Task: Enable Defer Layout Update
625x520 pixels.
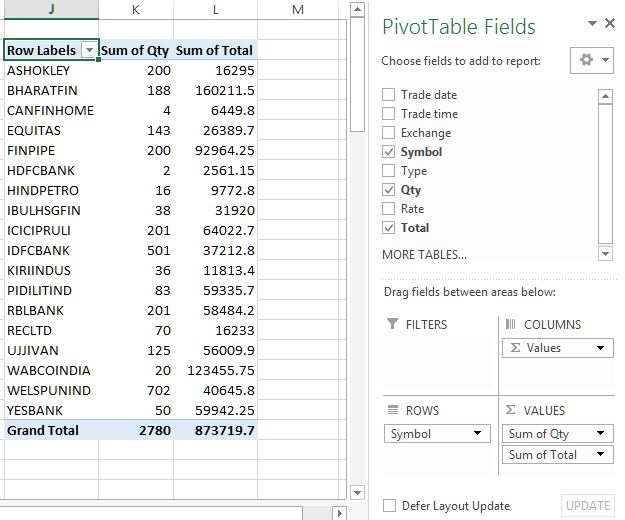Action: [389, 506]
